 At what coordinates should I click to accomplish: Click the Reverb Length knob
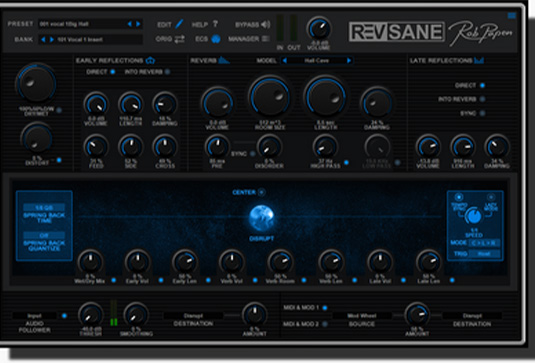click(x=326, y=97)
